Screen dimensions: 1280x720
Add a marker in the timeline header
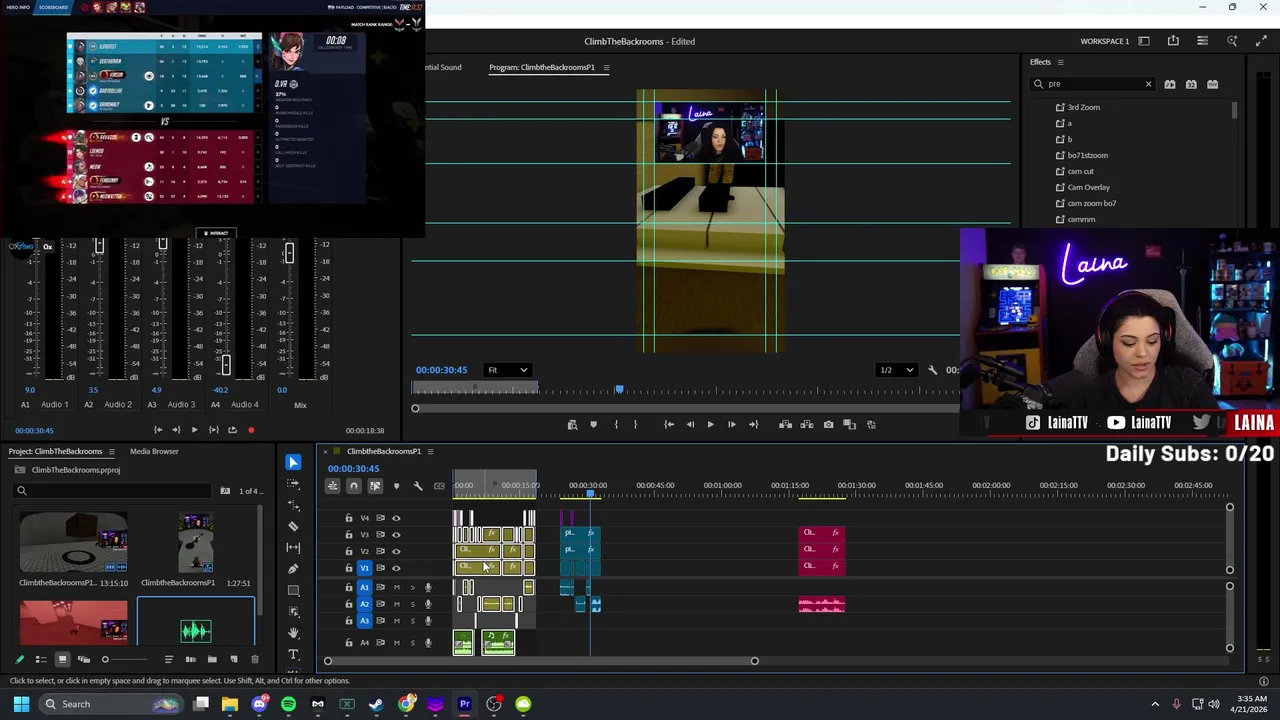click(396, 486)
